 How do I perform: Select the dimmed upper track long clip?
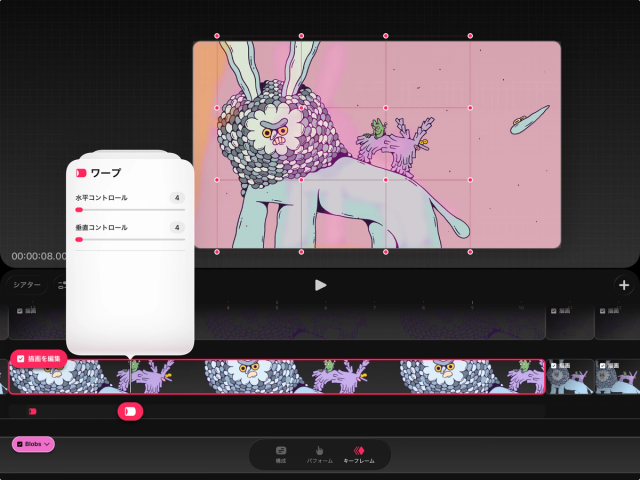pyautogui.click(x=277, y=322)
